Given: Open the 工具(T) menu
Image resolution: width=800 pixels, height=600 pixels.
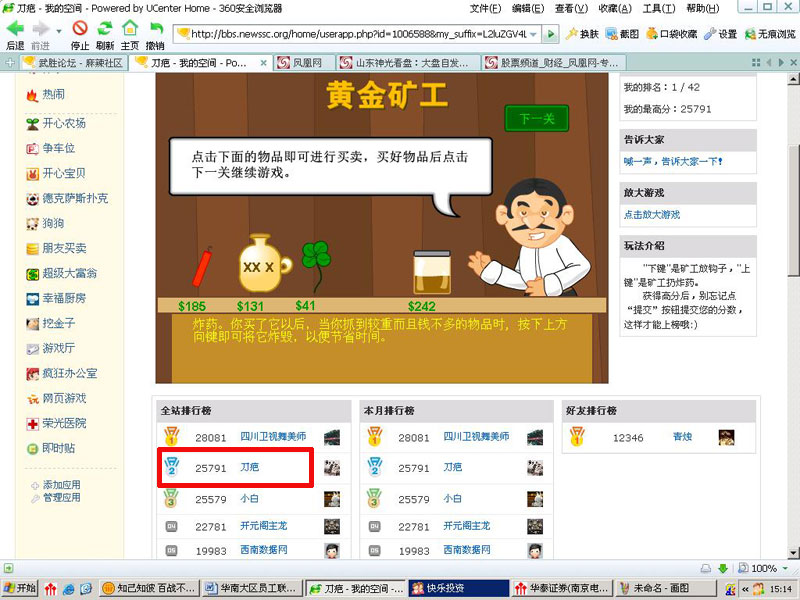Looking at the screenshot, I should [x=658, y=8].
